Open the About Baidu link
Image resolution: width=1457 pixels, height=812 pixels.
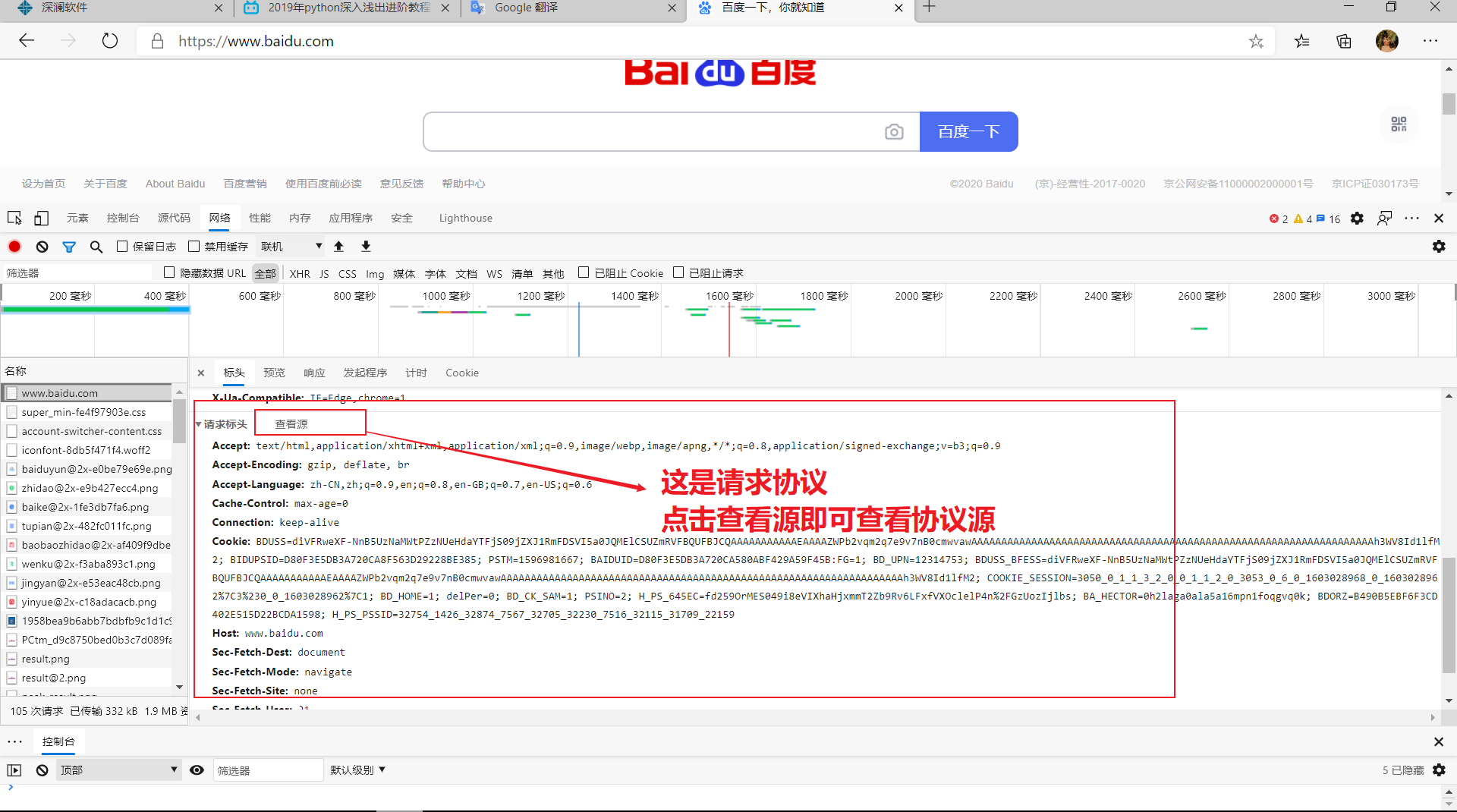point(175,184)
